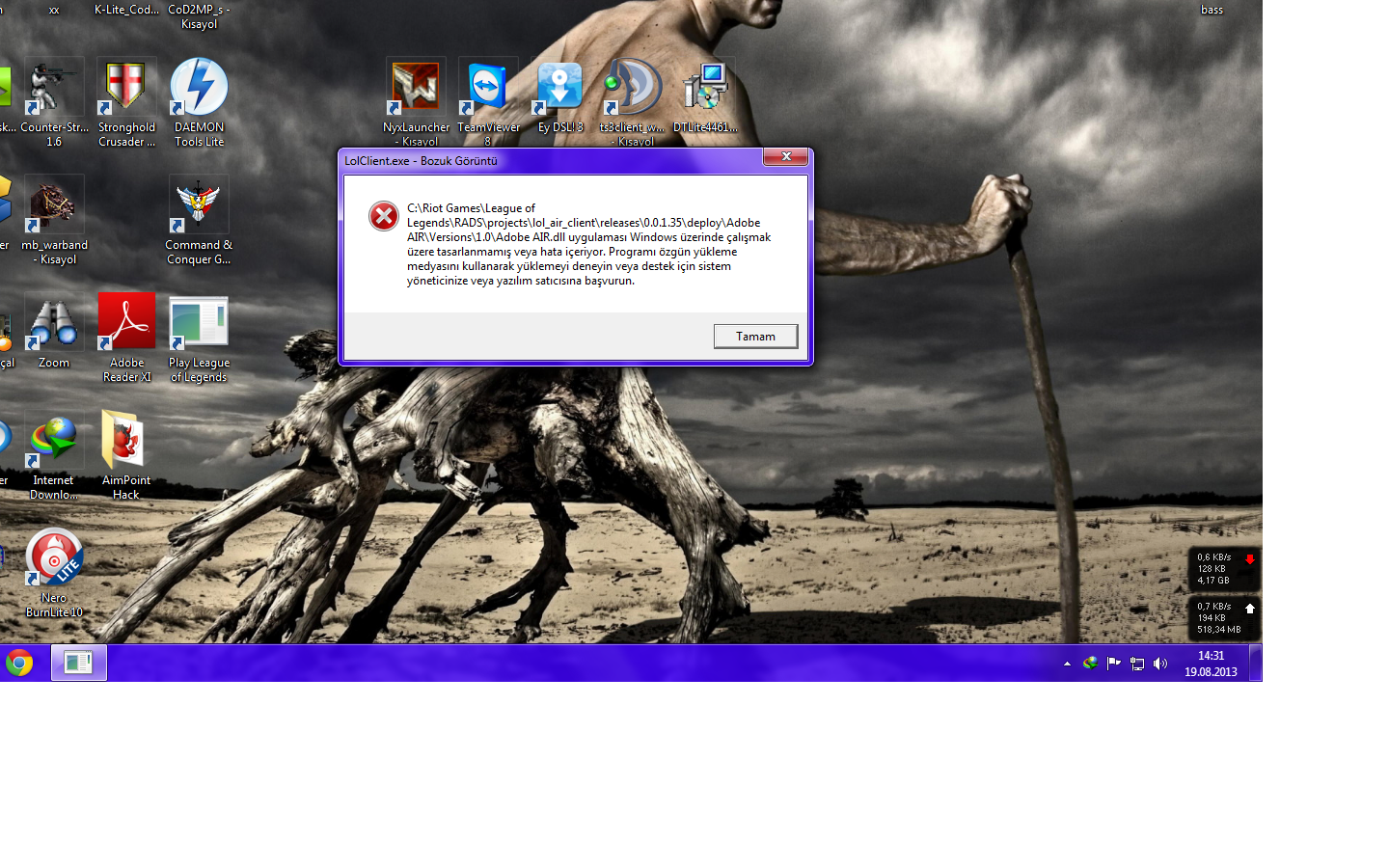Open the AimPoint Hack folder
1389x868 pixels.
[x=126, y=455]
